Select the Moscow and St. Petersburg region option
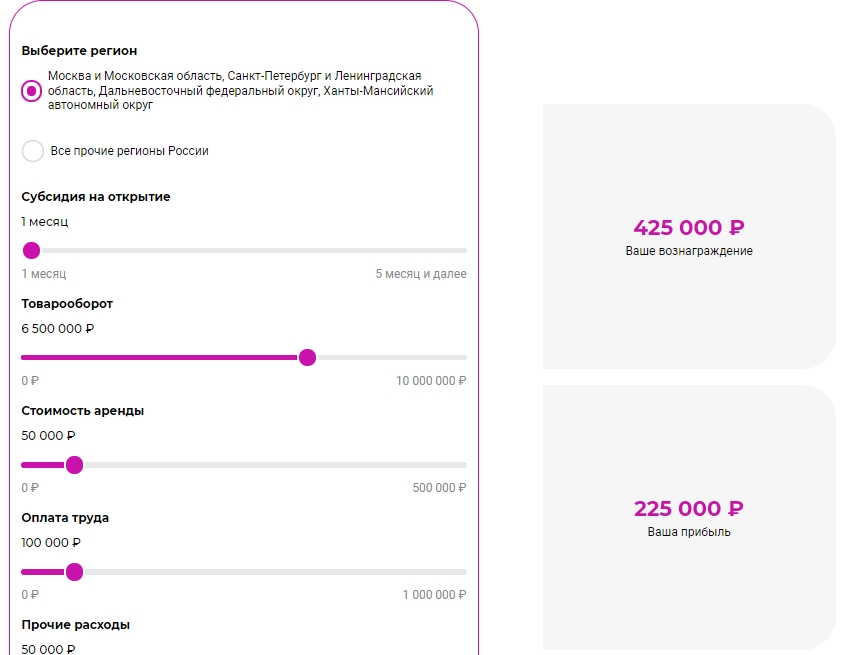Image resolution: width=850 pixels, height=655 pixels. click(x=31, y=91)
